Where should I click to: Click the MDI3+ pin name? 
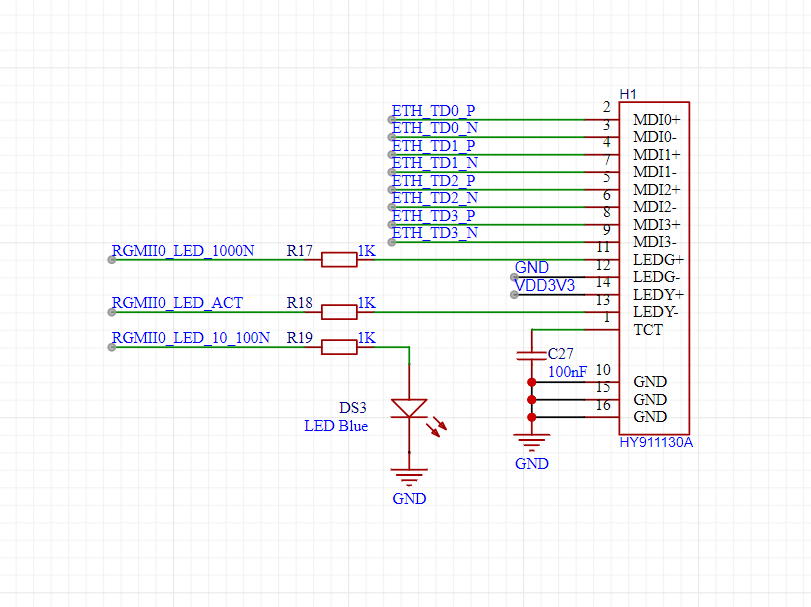click(x=657, y=225)
